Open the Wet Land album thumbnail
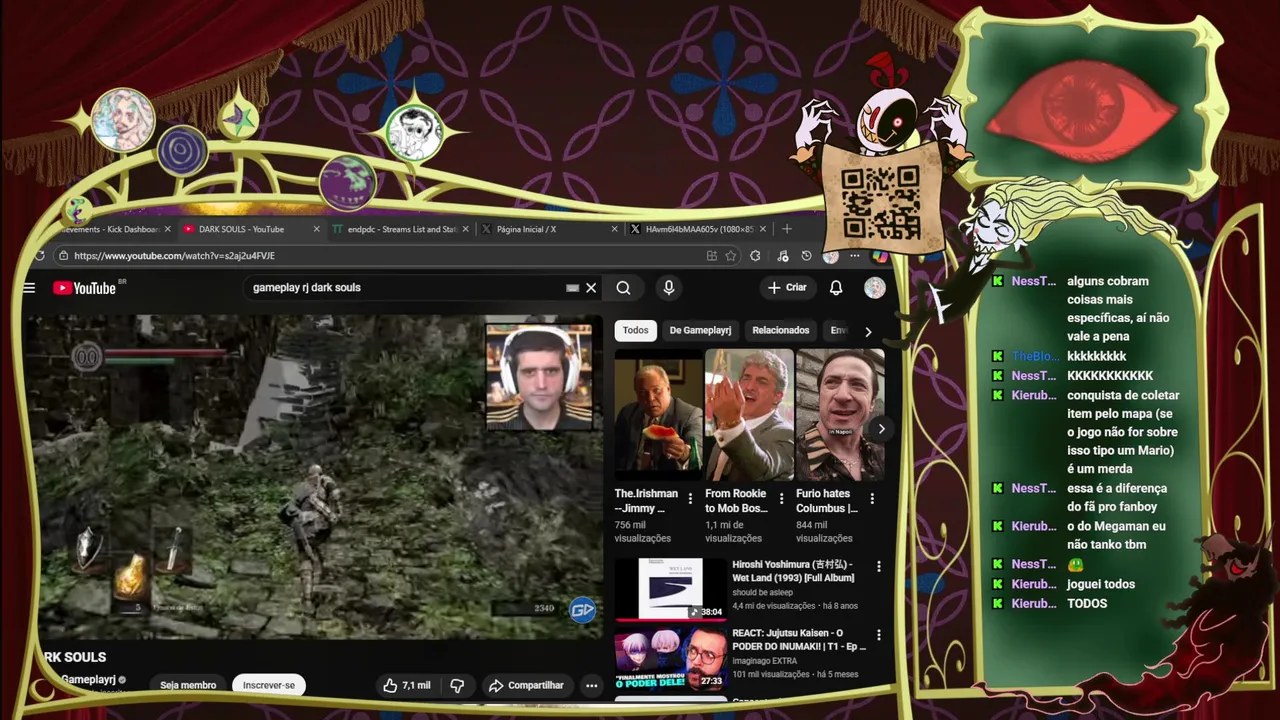 [670, 589]
